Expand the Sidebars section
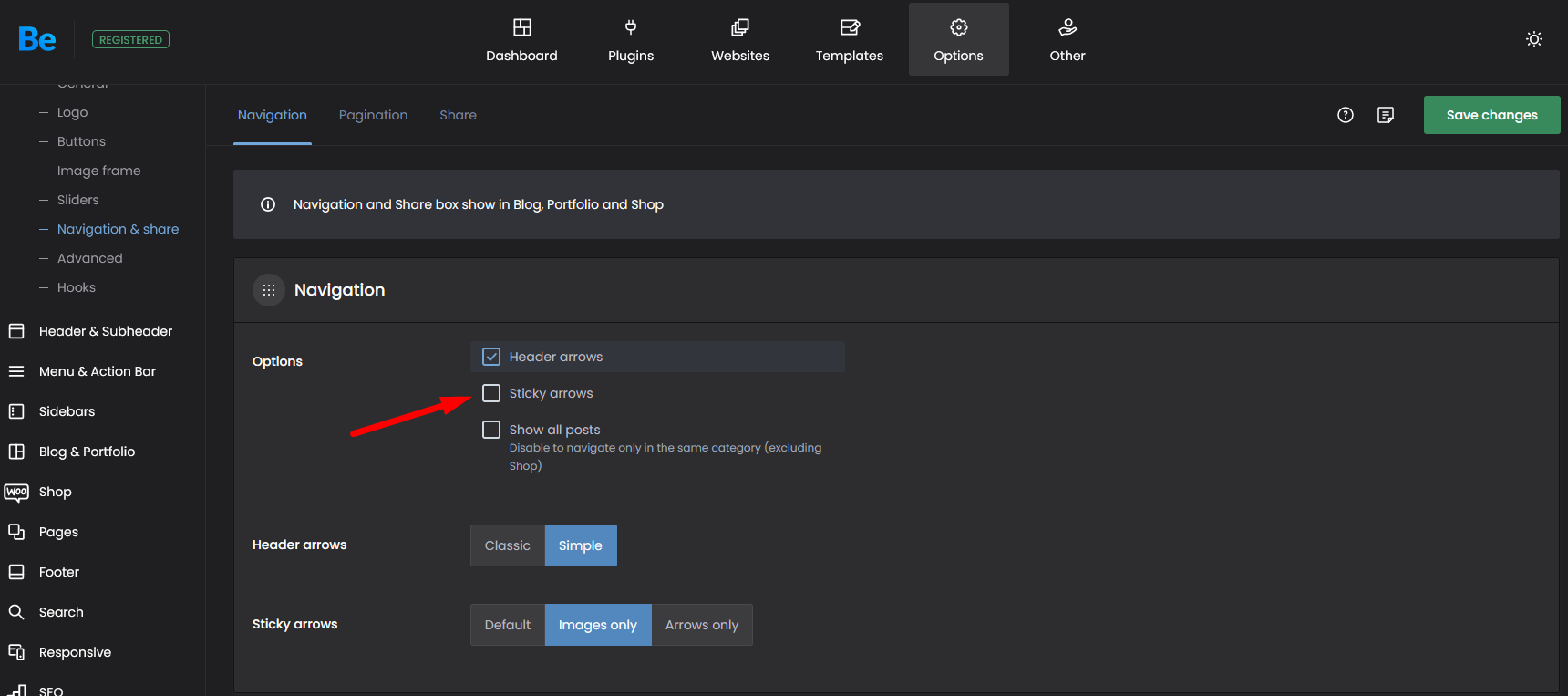The width and height of the screenshot is (1568, 696). [67, 411]
